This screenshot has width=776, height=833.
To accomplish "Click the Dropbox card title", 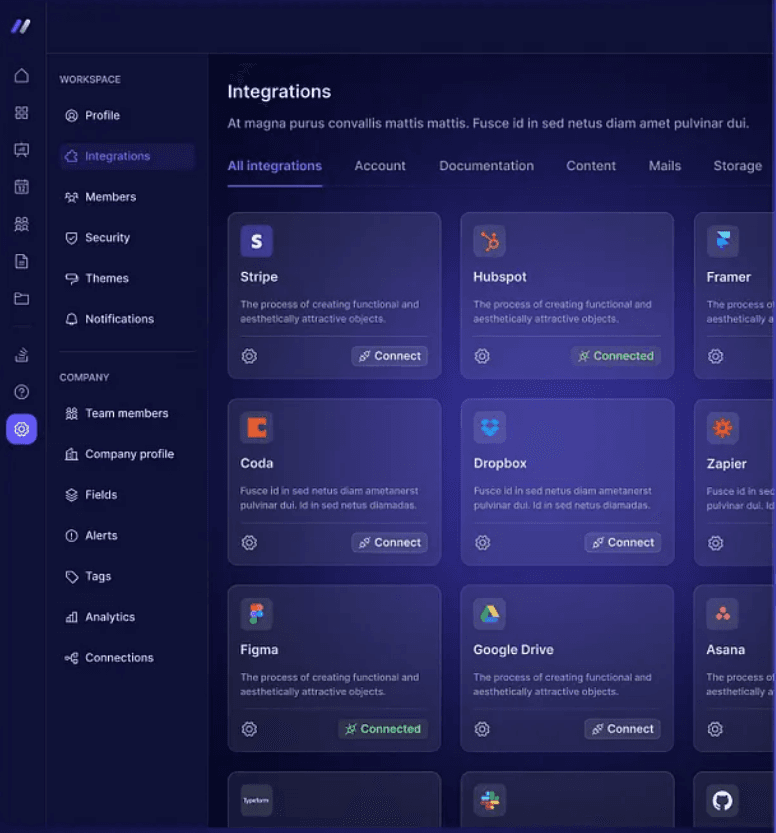I will click(500, 463).
